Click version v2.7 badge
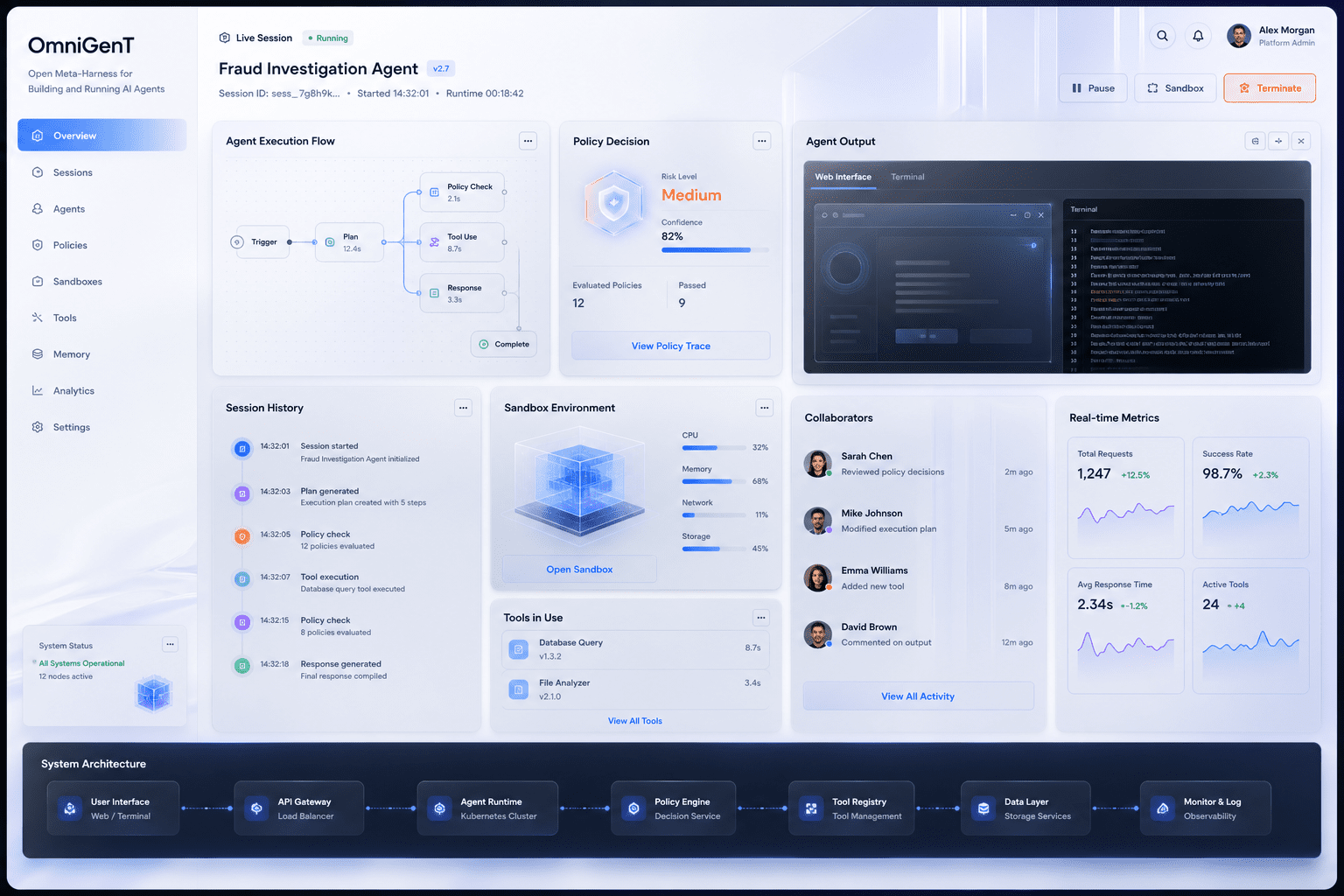This screenshot has width=1344, height=896. point(441,68)
